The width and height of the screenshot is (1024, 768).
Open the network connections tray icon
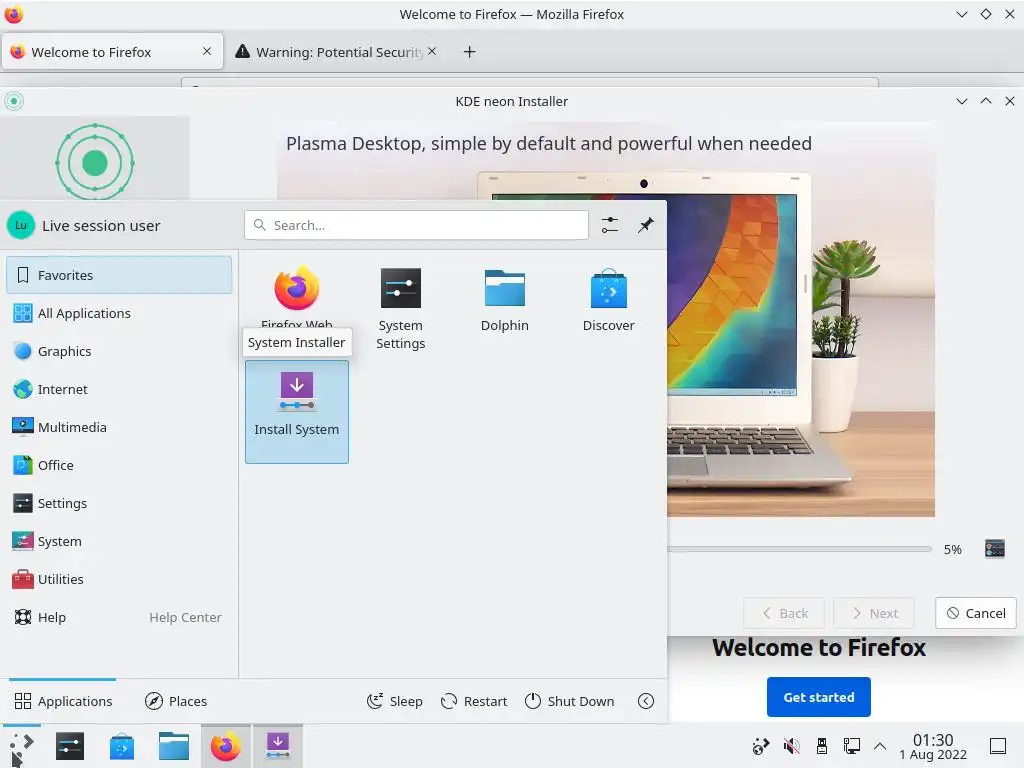click(x=852, y=746)
